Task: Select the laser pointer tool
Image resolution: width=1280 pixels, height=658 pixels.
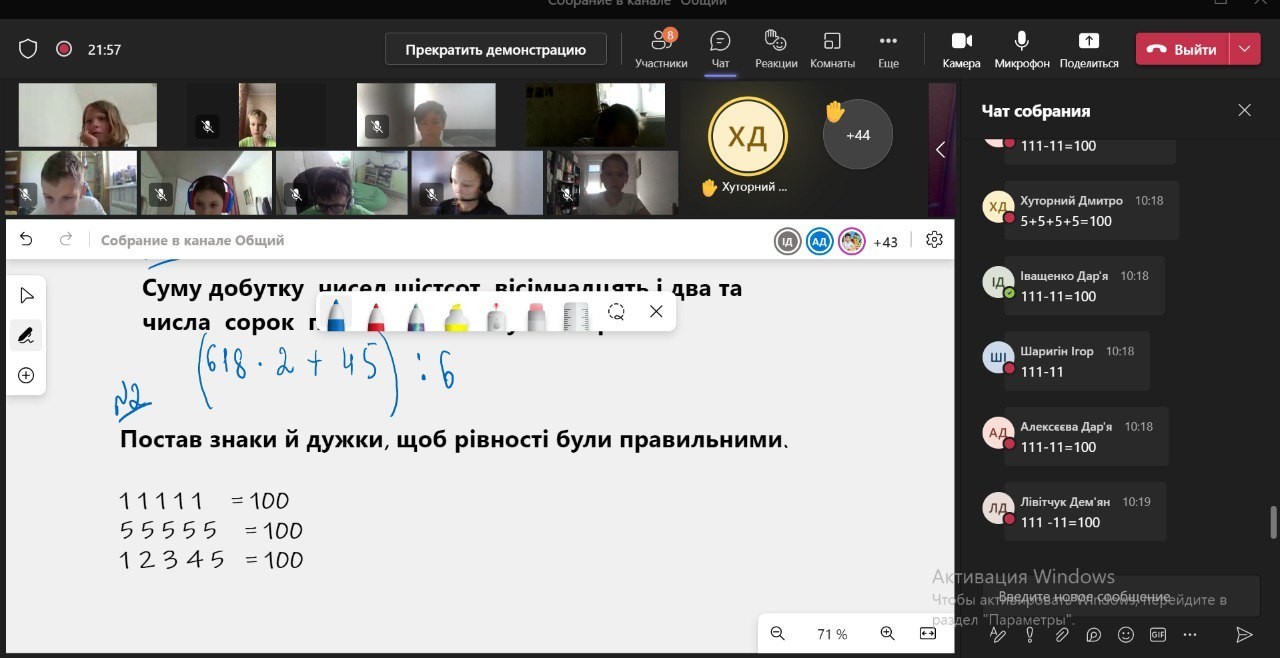Action: [496, 316]
